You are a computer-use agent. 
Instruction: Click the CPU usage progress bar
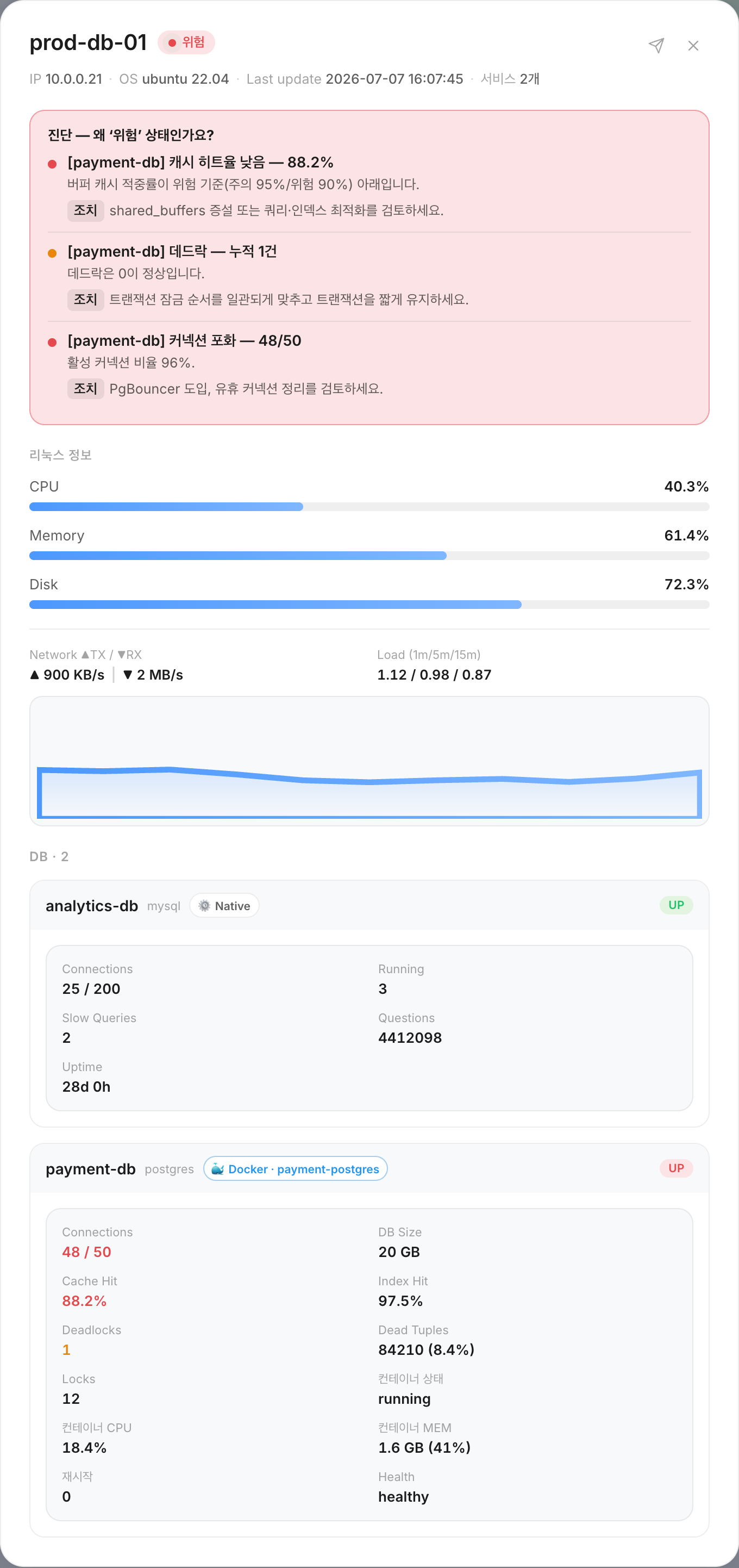pyautogui.click(x=369, y=507)
